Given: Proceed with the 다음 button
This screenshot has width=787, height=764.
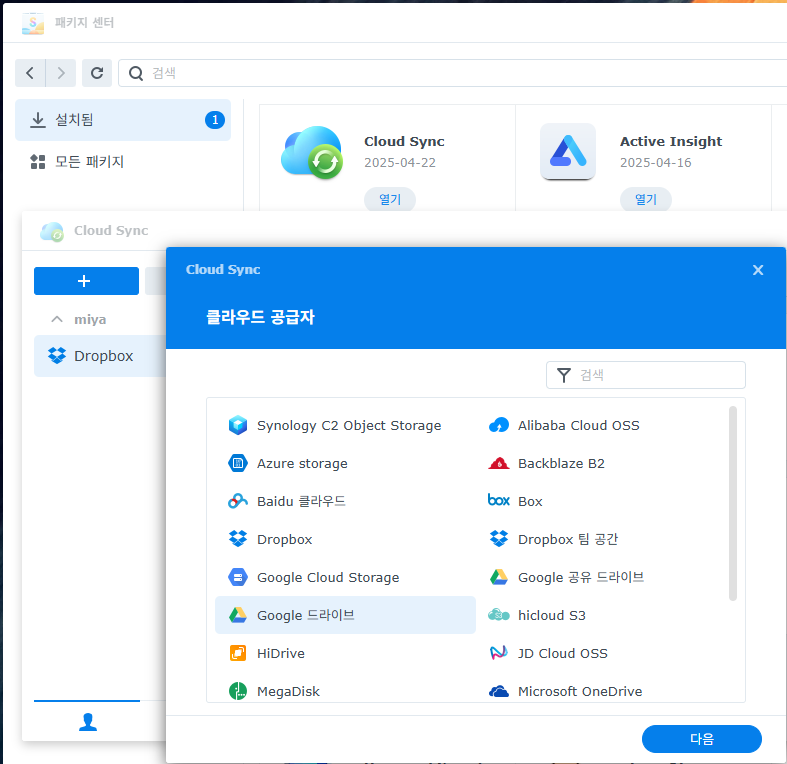Looking at the screenshot, I should (x=702, y=739).
